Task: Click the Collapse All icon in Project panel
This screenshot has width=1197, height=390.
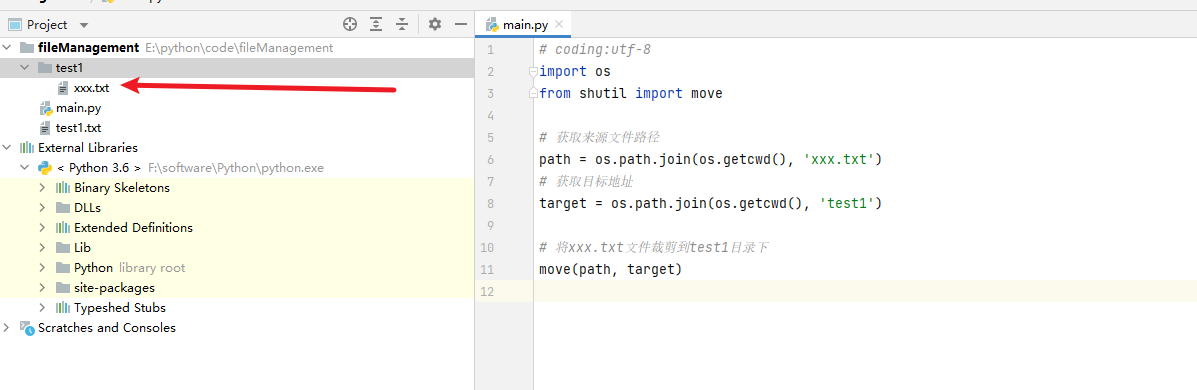Action: coord(402,24)
